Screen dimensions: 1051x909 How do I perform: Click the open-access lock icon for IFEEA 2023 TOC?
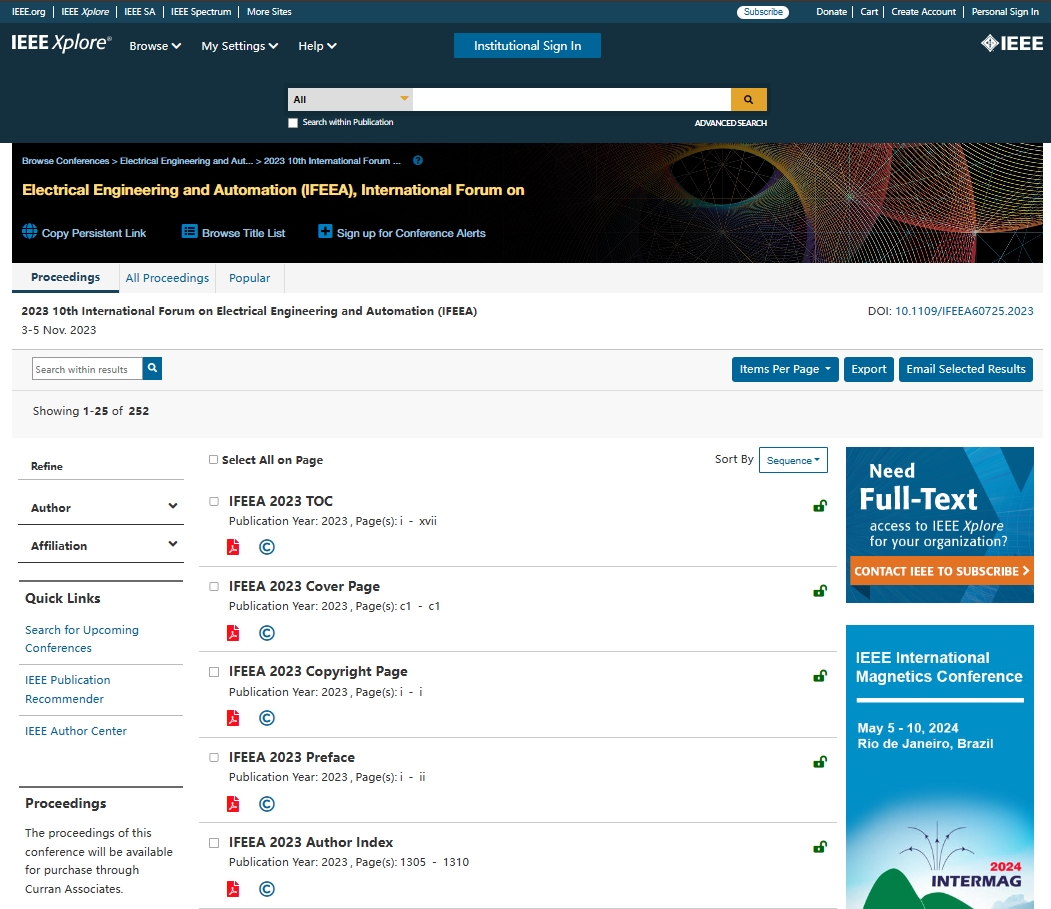820,505
